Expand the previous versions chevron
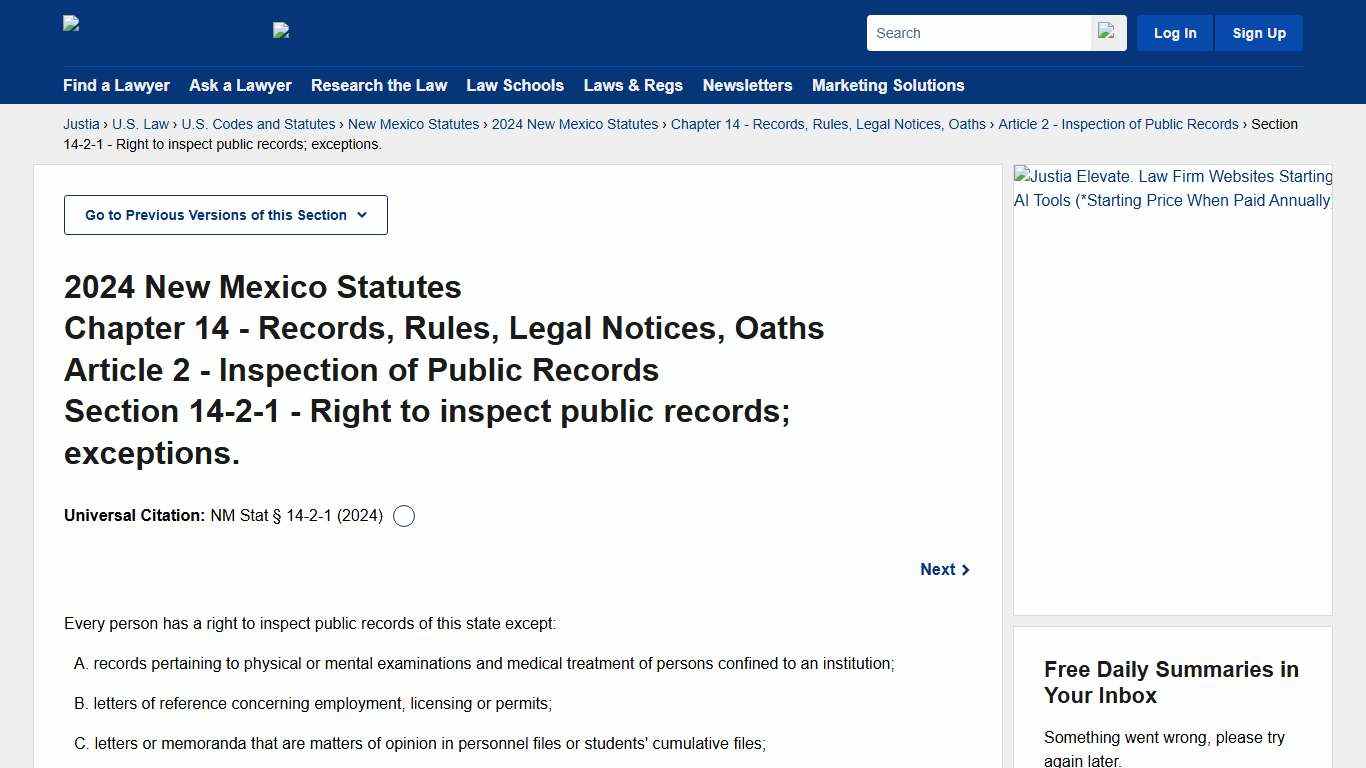This screenshot has height=768, width=1366. pyautogui.click(x=362, y=214)
